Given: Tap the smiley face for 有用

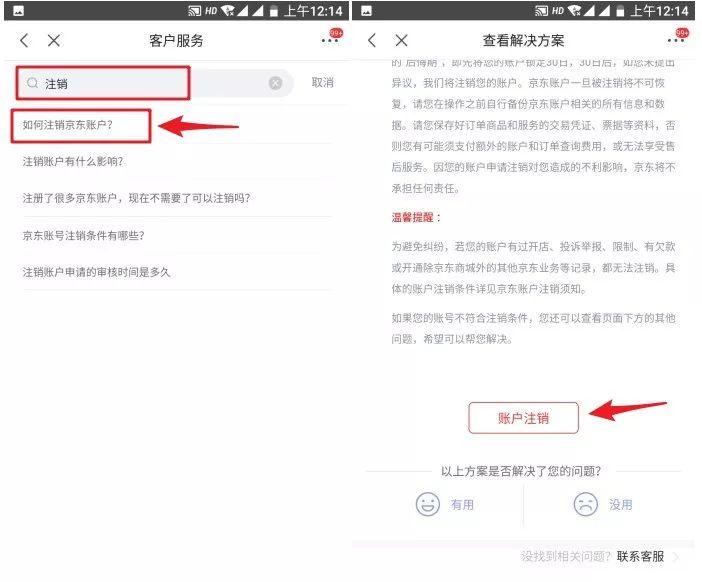Looking at the screenshot, I should tap(428, 504).
